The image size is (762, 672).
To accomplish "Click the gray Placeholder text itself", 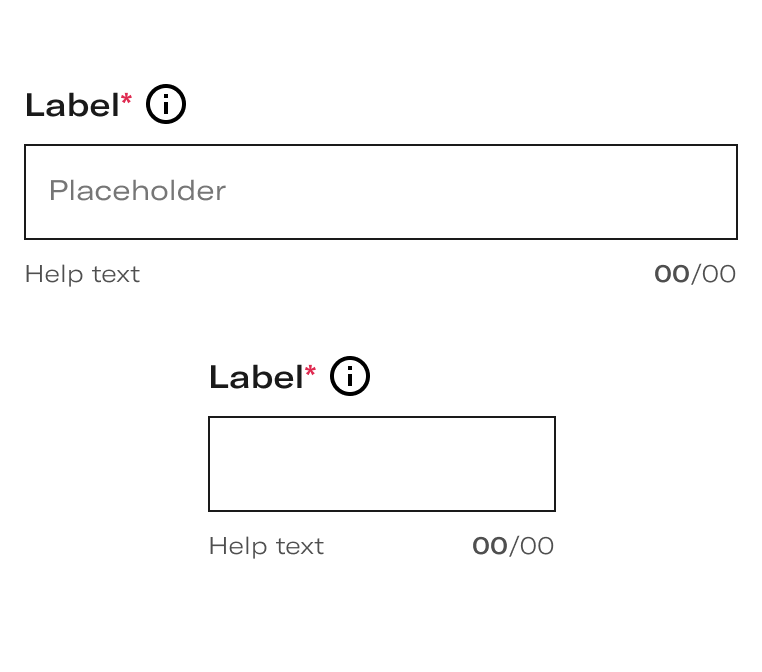I will (138, 190).
